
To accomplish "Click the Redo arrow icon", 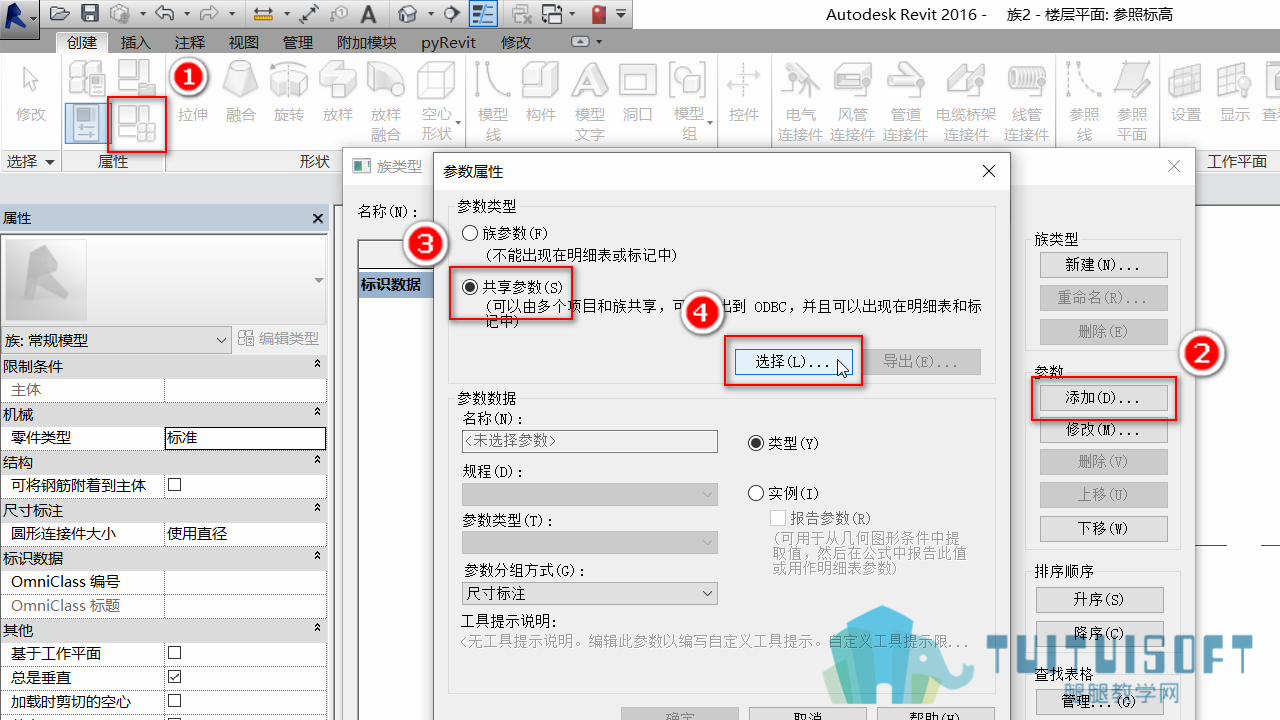I will [209, 14].
